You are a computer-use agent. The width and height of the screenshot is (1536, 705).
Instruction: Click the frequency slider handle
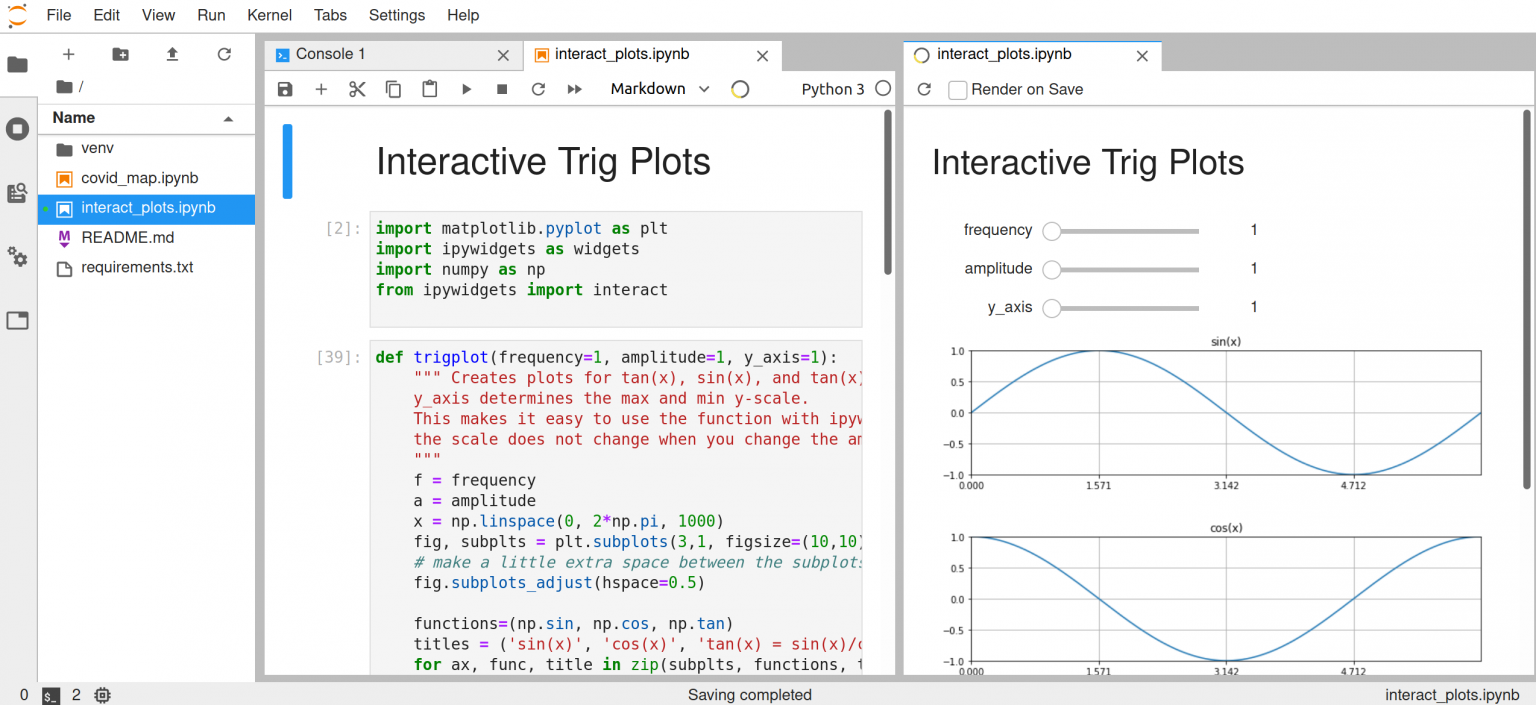point(1051,231)
